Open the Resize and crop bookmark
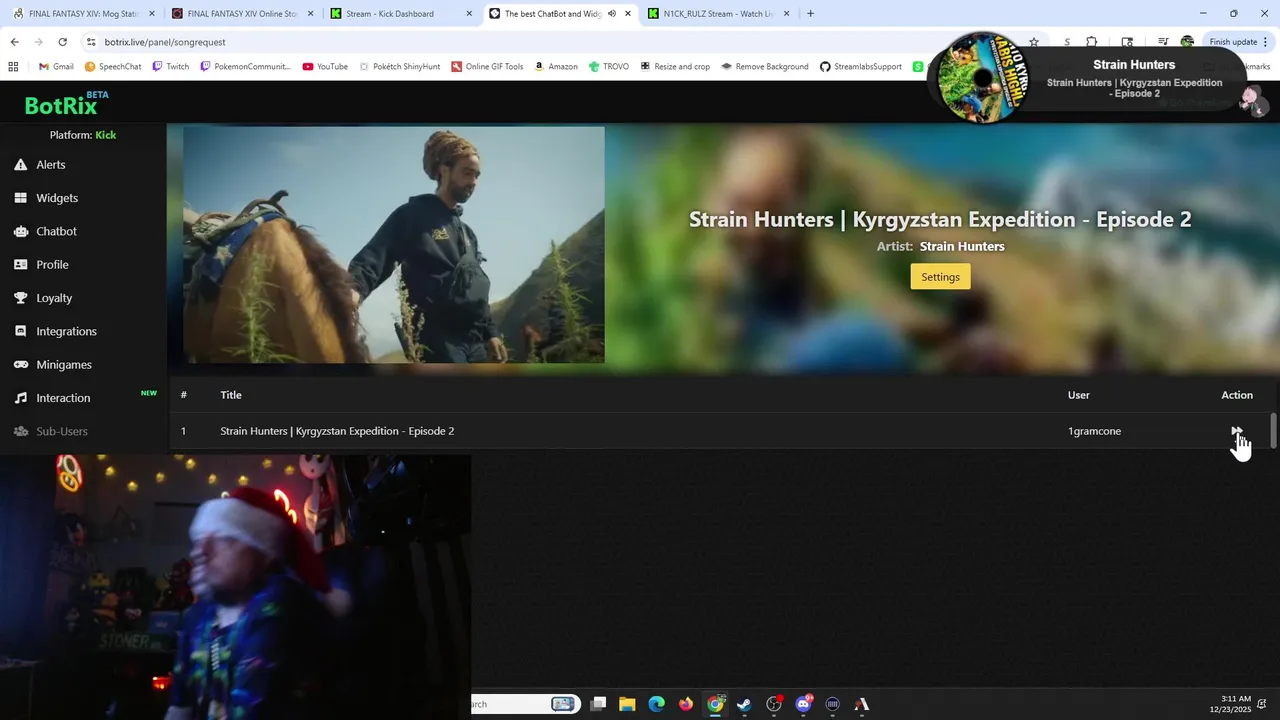 [x=675, y=67]
